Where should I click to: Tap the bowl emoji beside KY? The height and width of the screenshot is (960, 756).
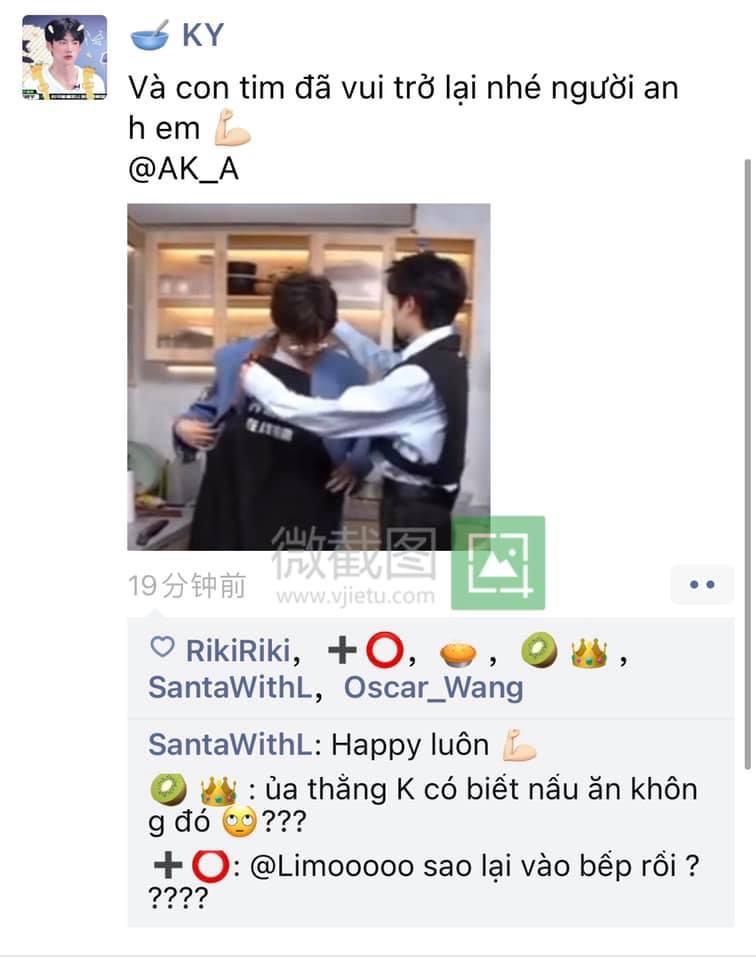(x=151, y=36)
